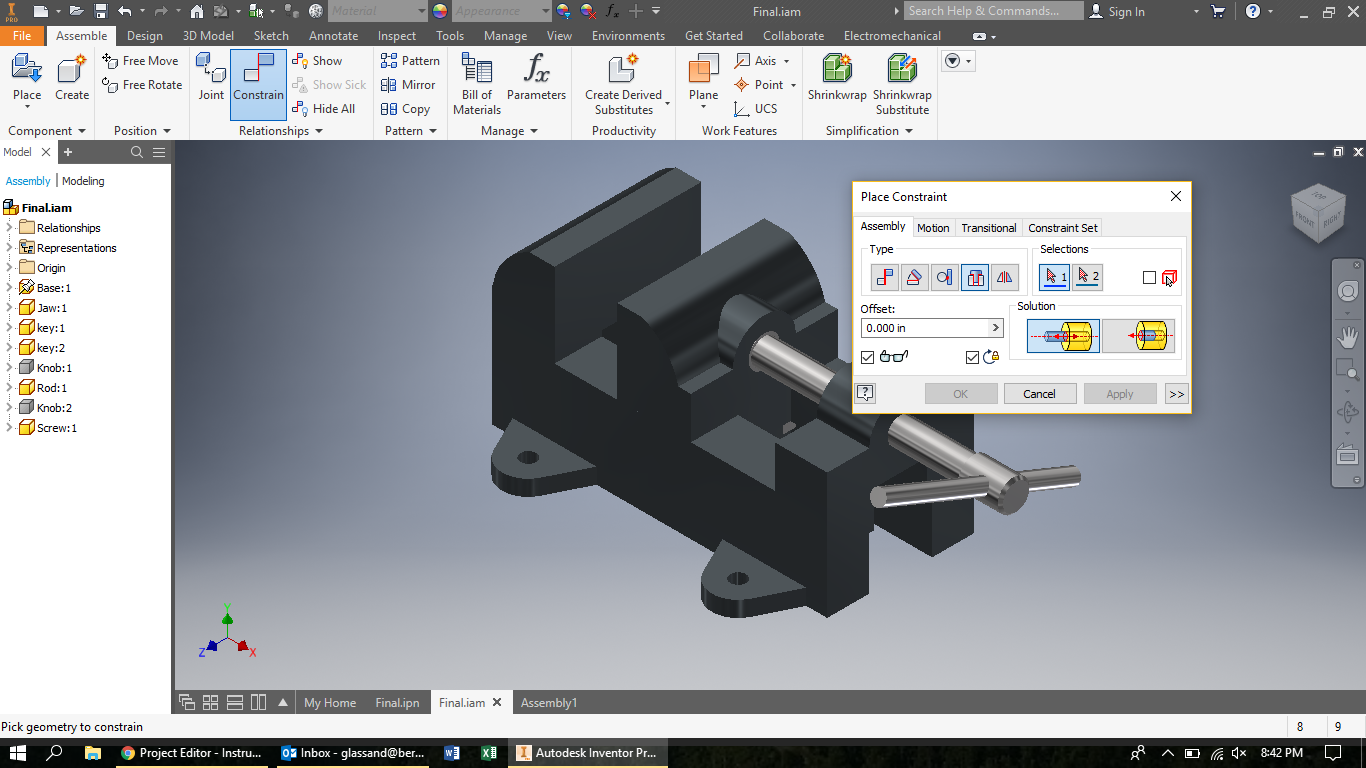The image size is (1366, 768).
Task: Switch to Final.ipn document tab
Action: coord(397,703)
